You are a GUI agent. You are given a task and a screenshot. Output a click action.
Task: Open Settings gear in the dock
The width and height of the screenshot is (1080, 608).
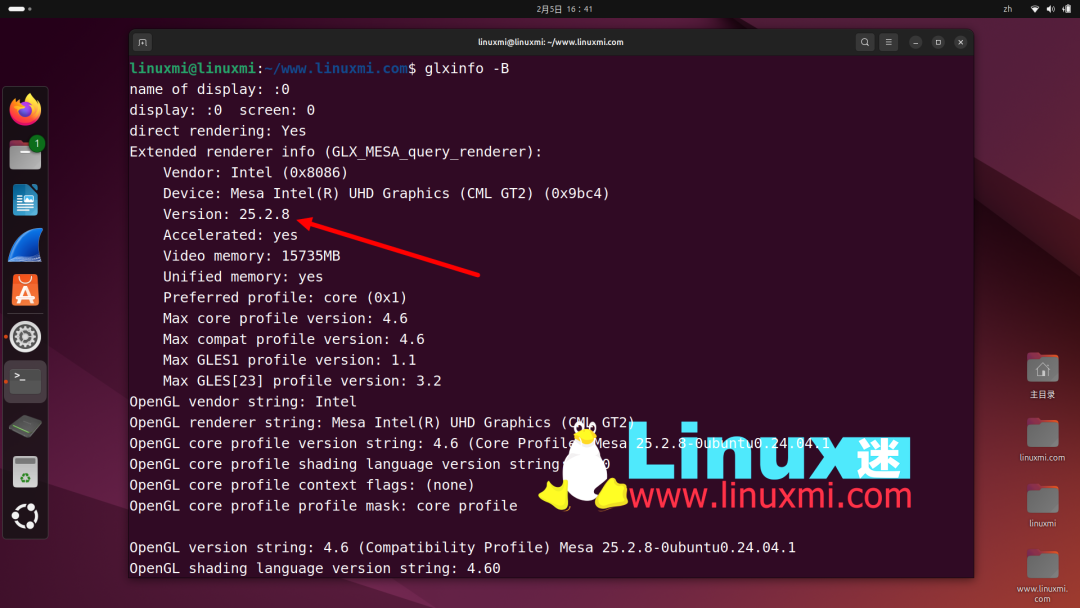click(25, 337)
